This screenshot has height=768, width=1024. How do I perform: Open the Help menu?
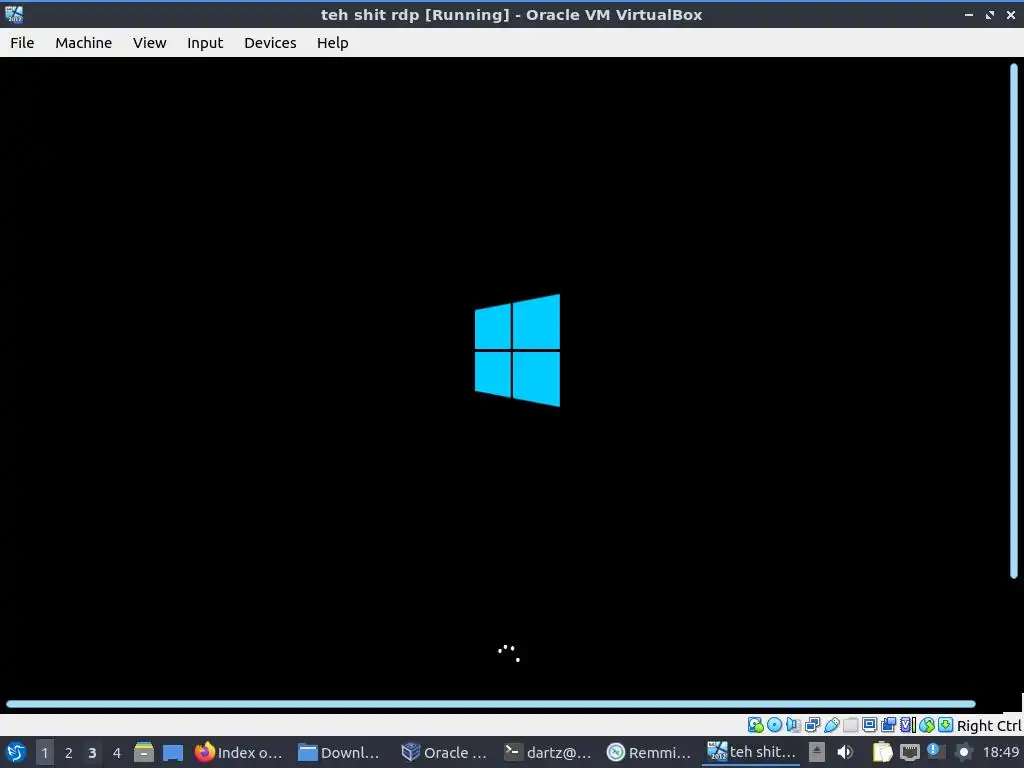point(332,42)
